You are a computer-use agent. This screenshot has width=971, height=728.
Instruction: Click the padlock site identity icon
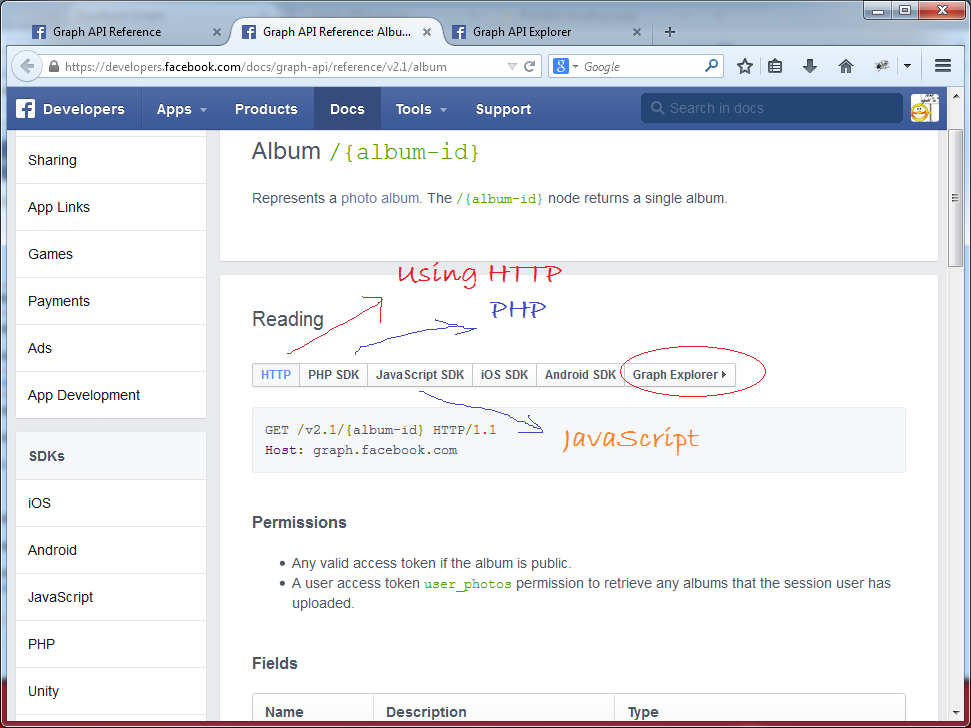[54, 66]
